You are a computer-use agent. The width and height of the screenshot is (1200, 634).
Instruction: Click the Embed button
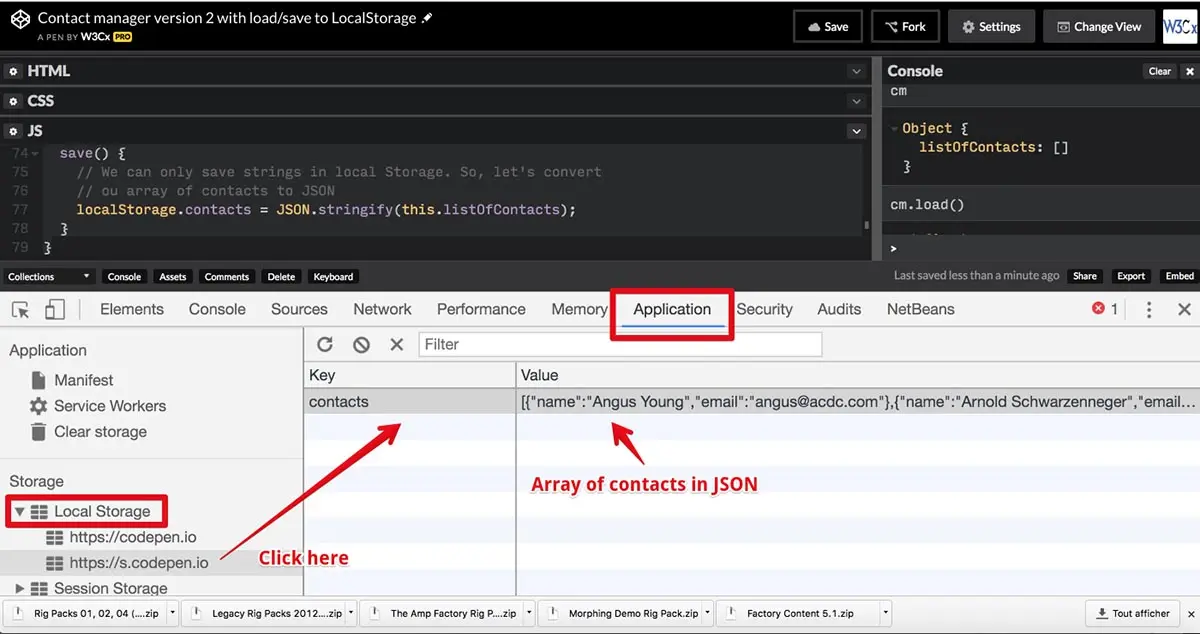pyautogui.click(x=1179, y=276)
